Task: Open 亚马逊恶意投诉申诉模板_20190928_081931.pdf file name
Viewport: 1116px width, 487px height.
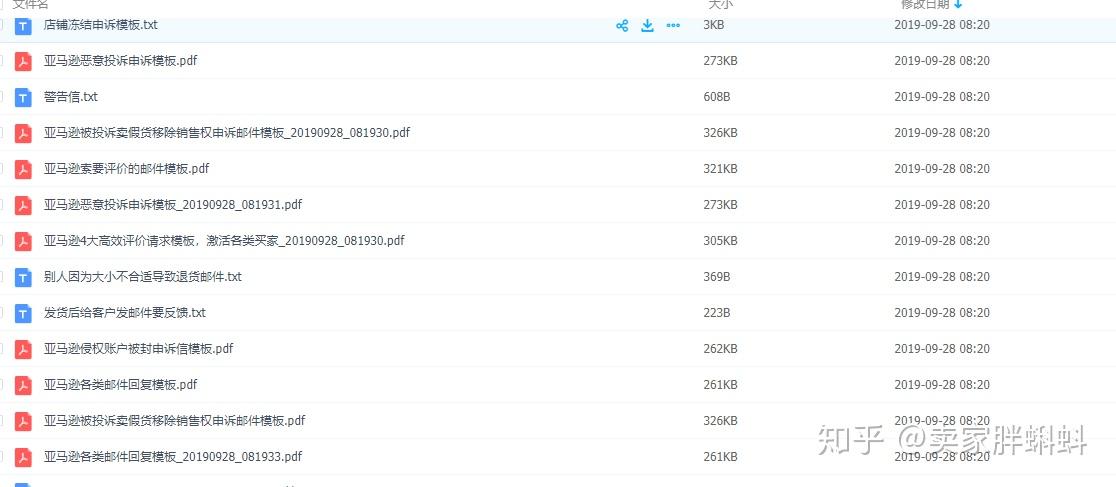Action: pos(172,205)
